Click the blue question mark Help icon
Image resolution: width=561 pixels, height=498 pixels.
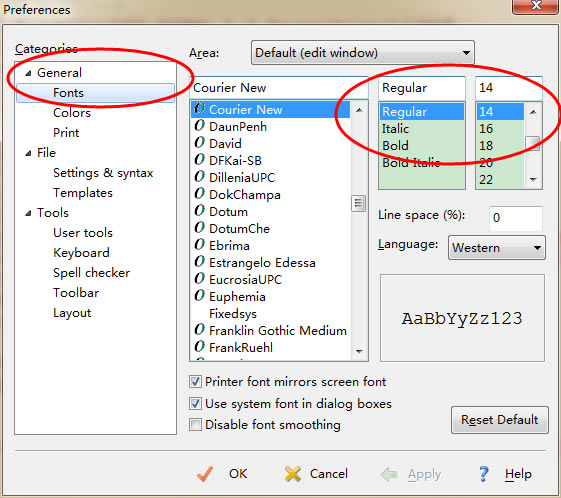pyautogui.click(x=483, y=474)
